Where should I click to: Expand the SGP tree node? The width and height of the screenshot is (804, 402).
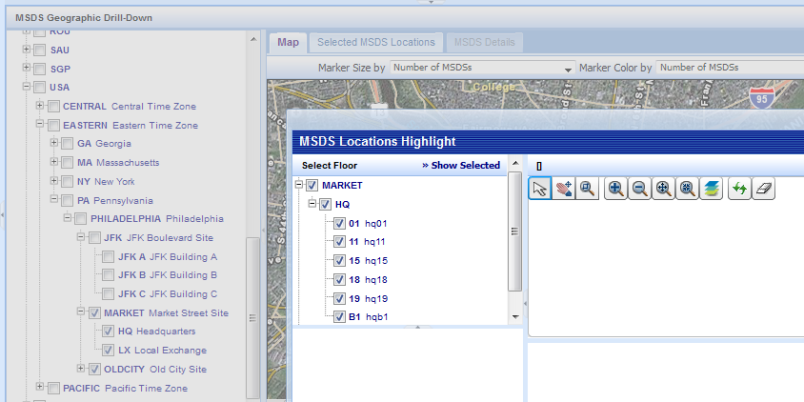pos(27,68)
